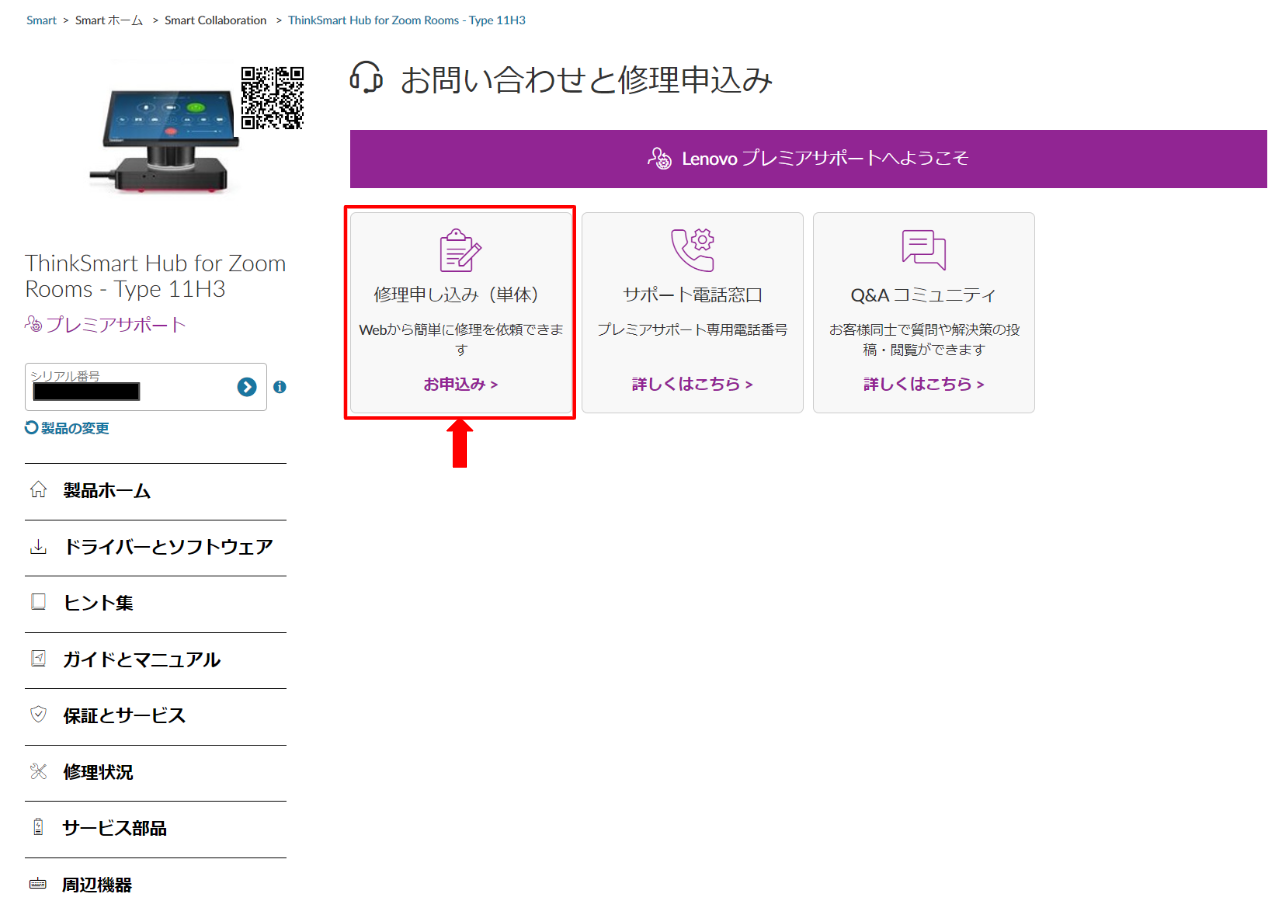Screen dimensions: 1284x921
Task: Open the Lenovo プレミアサポートへようこそ banner
Action: coord(808,158)
